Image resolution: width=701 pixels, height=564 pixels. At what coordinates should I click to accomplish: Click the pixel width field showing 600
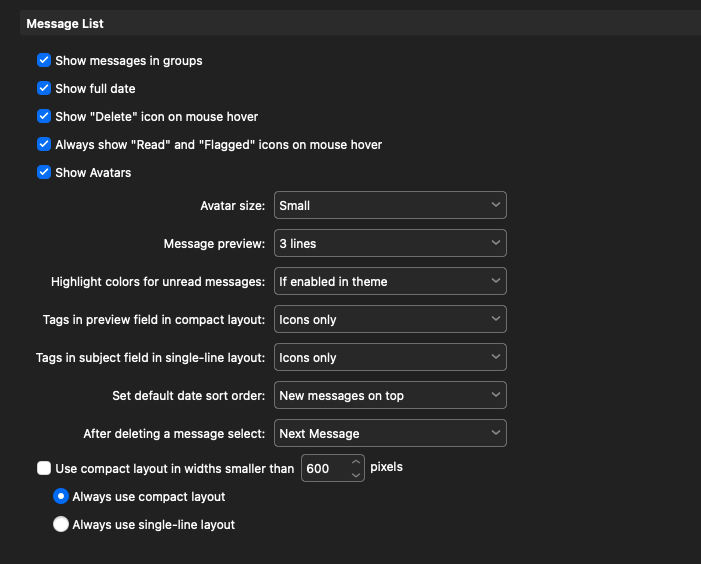tap(322, 468)
